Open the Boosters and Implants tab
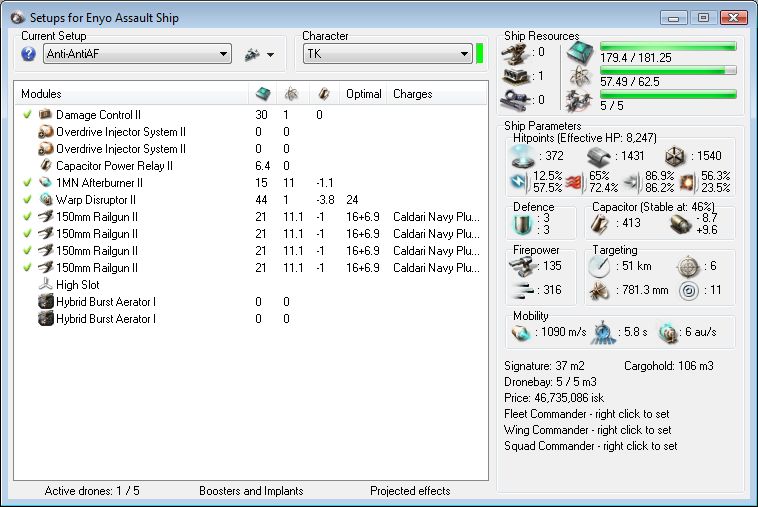 point(250,491)
